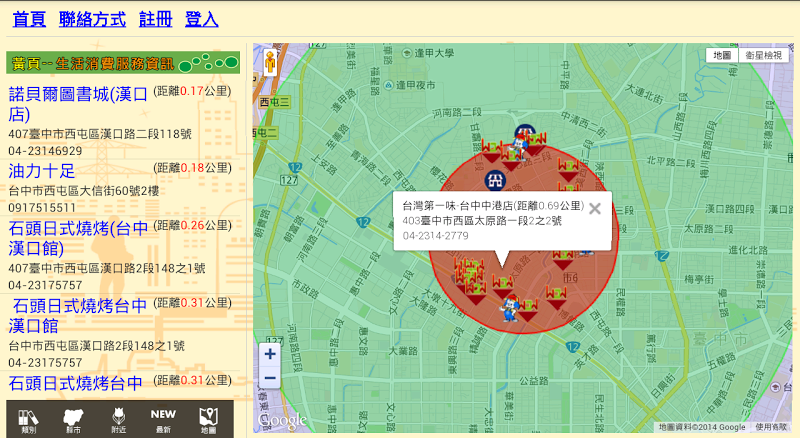Open the 登入 login link

(x=202, y=19)
